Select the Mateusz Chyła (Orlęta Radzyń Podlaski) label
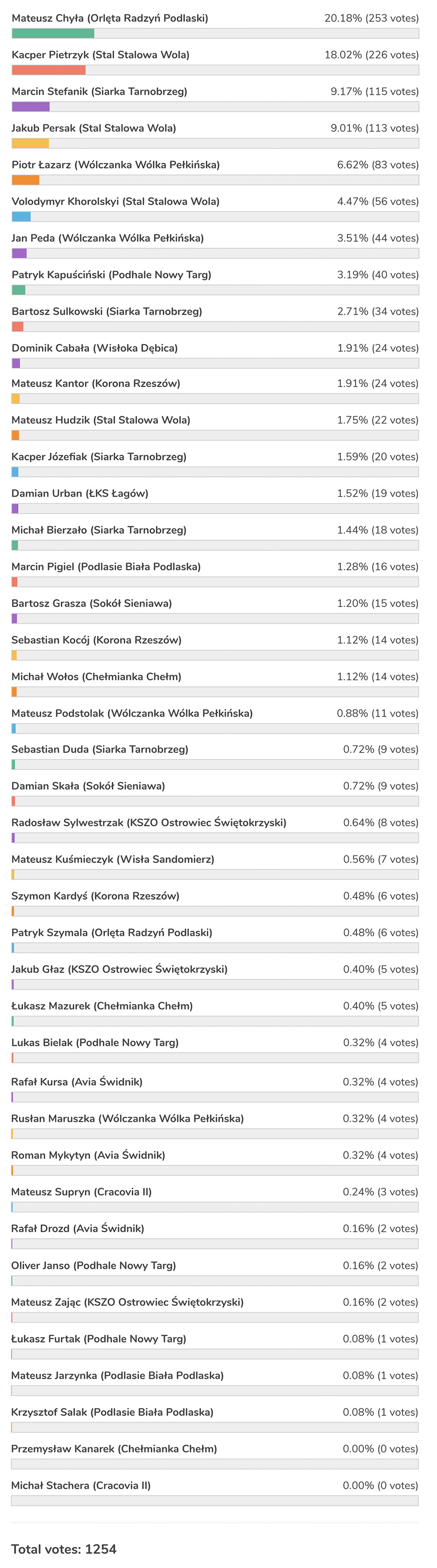Image resolution: width=437 pixels, height=1568 pixels. (110, 18)
